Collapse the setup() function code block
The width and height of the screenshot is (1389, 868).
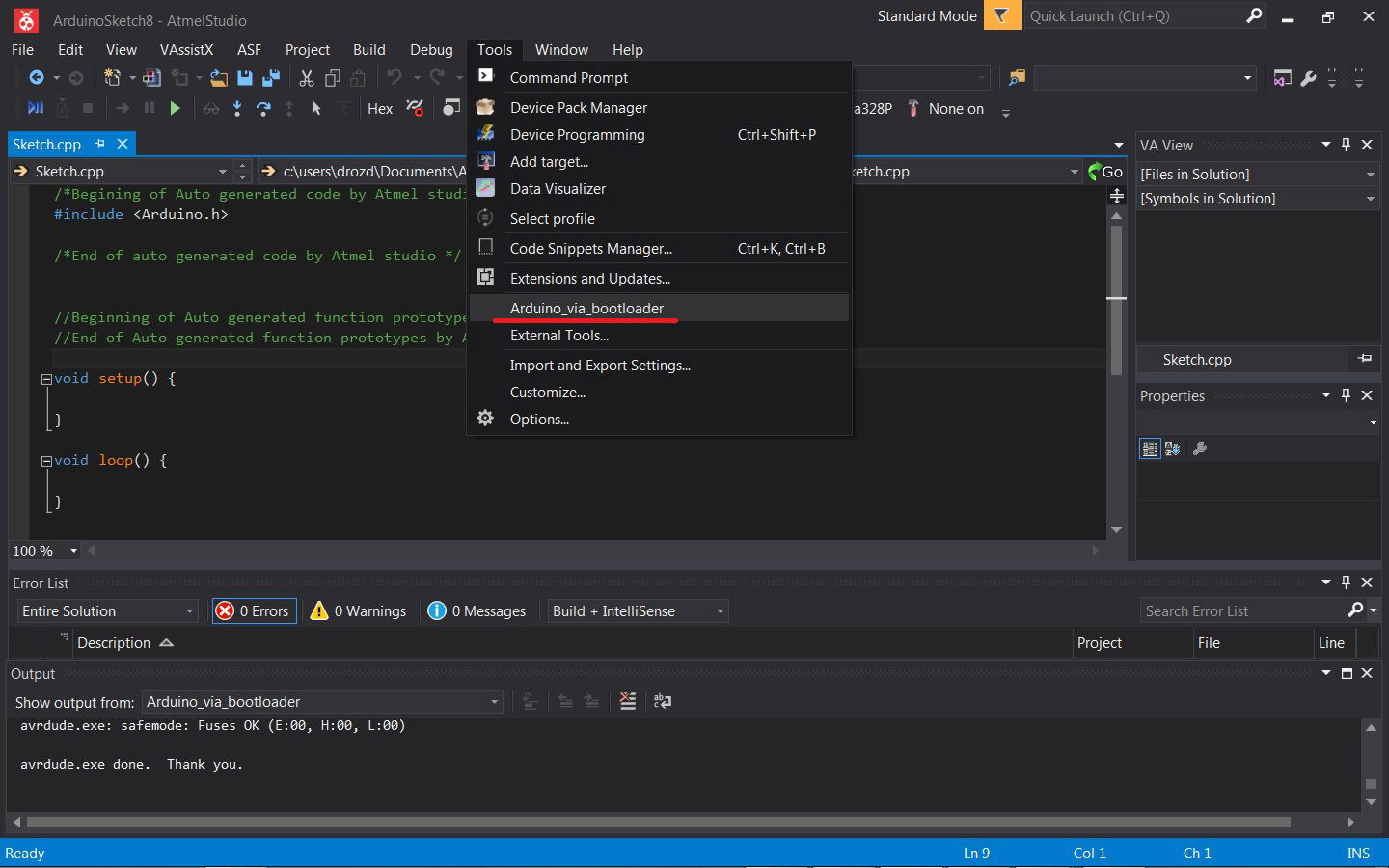(46, 380)
